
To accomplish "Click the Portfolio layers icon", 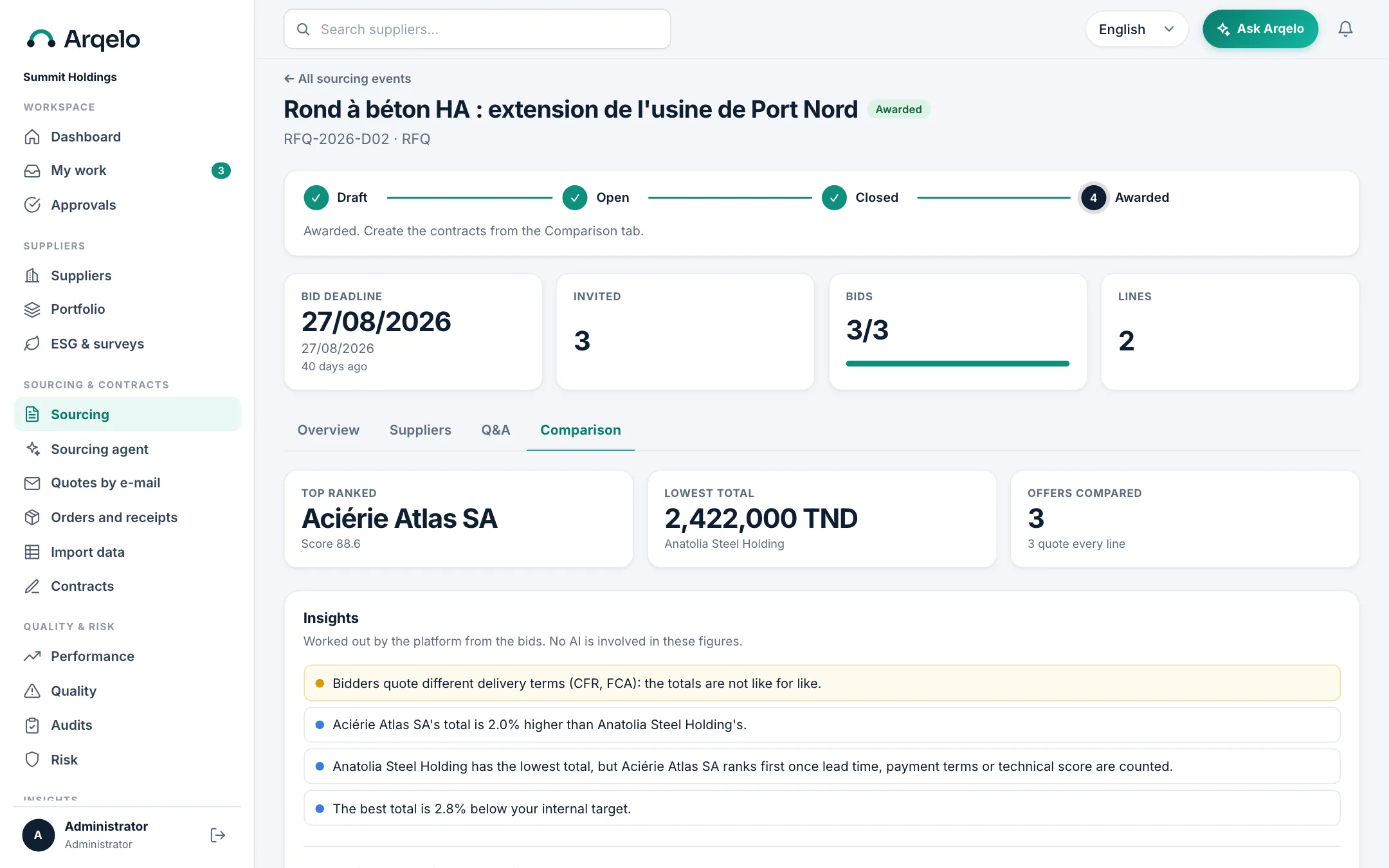I will pyautogui.click(x=32, y=309).
